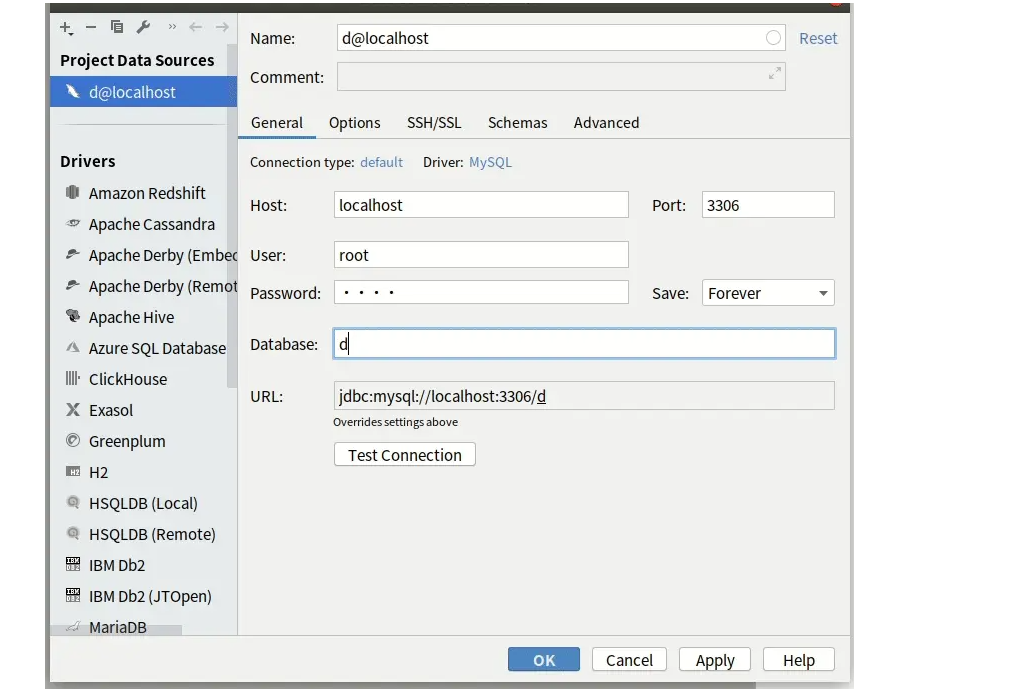The width and height of the screenshot is (1011, 698).
Task: Click the add data source plus icon
Action: tap(66, 27)
